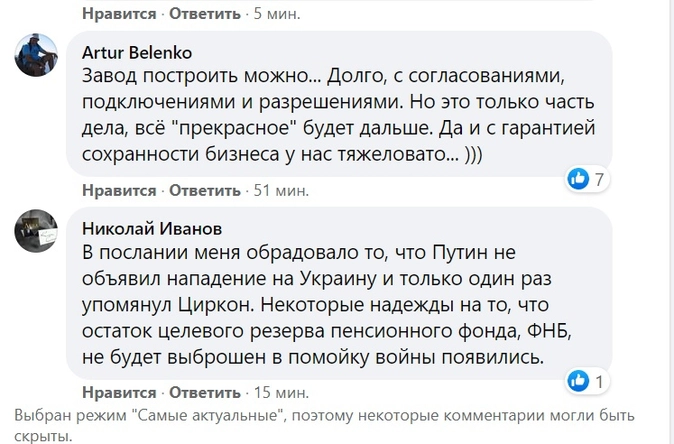Click Нравится under the topmost comment
The height and width of the screenshot is (444, 674).
click(119, 14)
